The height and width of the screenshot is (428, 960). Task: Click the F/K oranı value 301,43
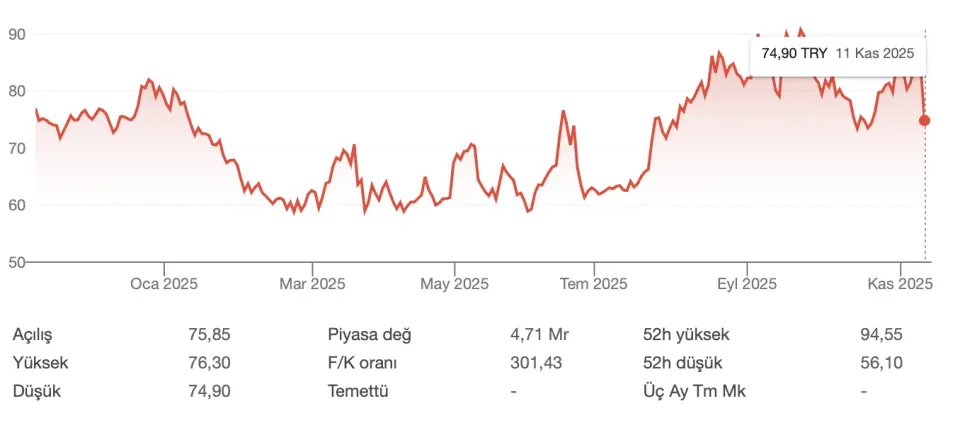[x=536, y=363]
